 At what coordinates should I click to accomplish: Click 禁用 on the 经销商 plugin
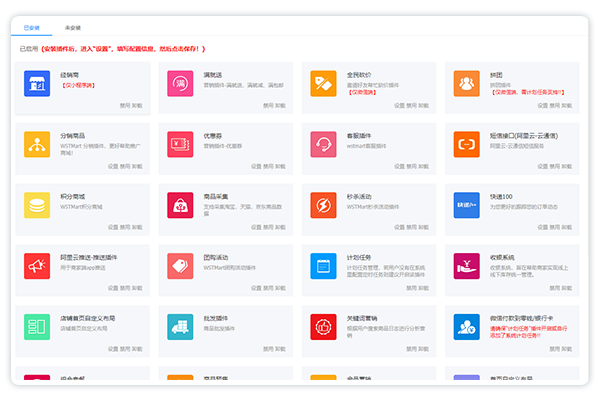point(126,105)
